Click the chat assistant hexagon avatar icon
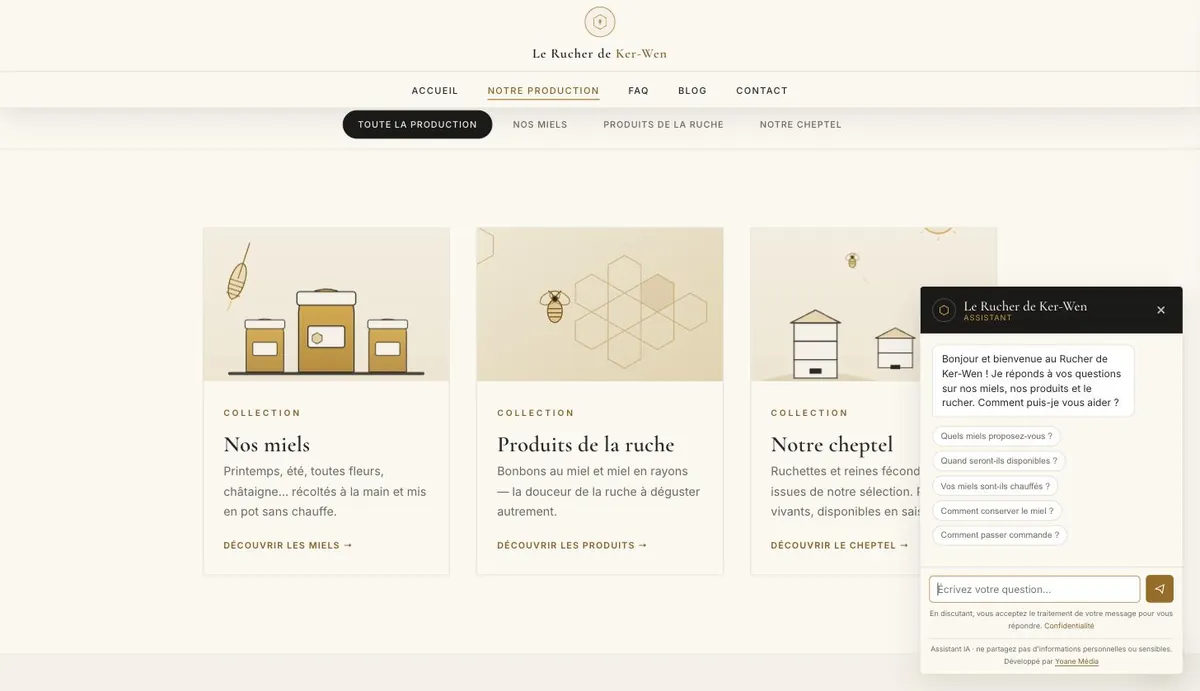 point(944,310)
